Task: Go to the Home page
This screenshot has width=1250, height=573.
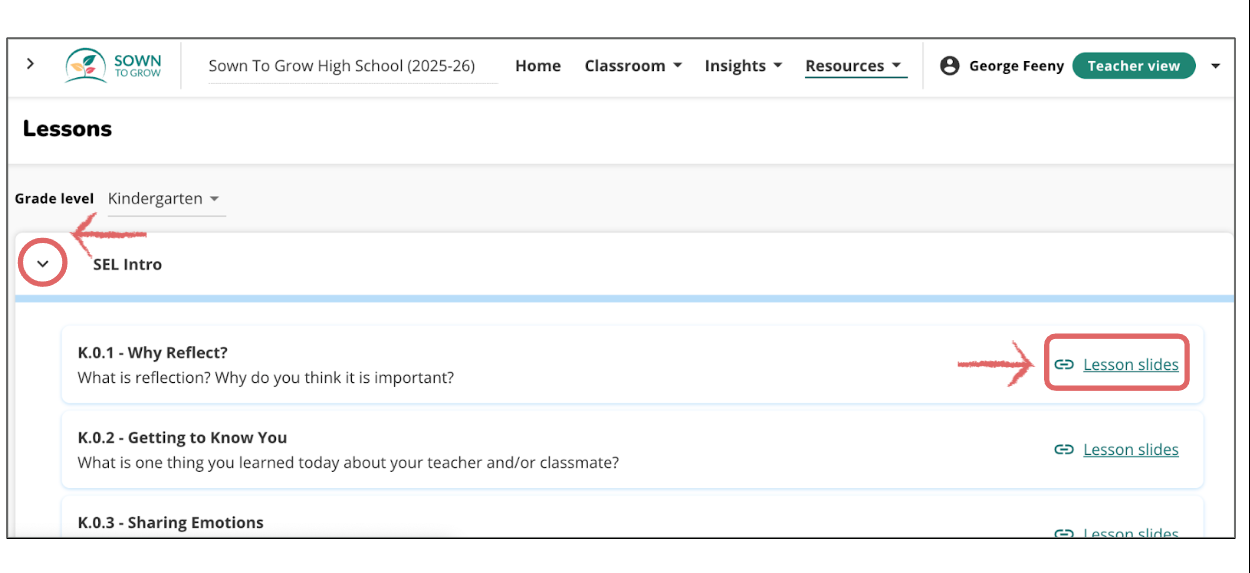Action: [x=538, y=66]
